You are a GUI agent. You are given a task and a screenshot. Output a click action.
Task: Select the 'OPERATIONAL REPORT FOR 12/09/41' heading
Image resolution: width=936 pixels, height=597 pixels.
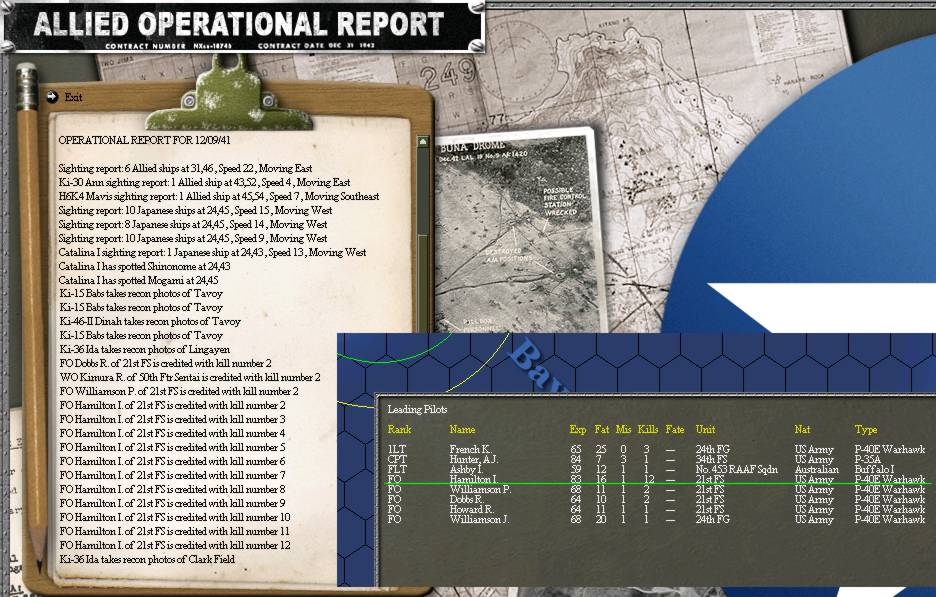click(144, 140)
